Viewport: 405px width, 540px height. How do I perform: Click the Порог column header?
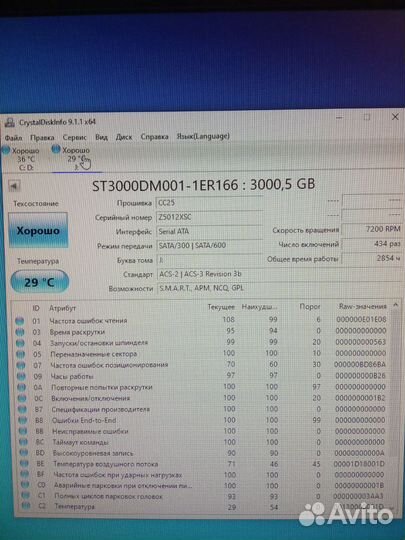[x=310, y=306]
